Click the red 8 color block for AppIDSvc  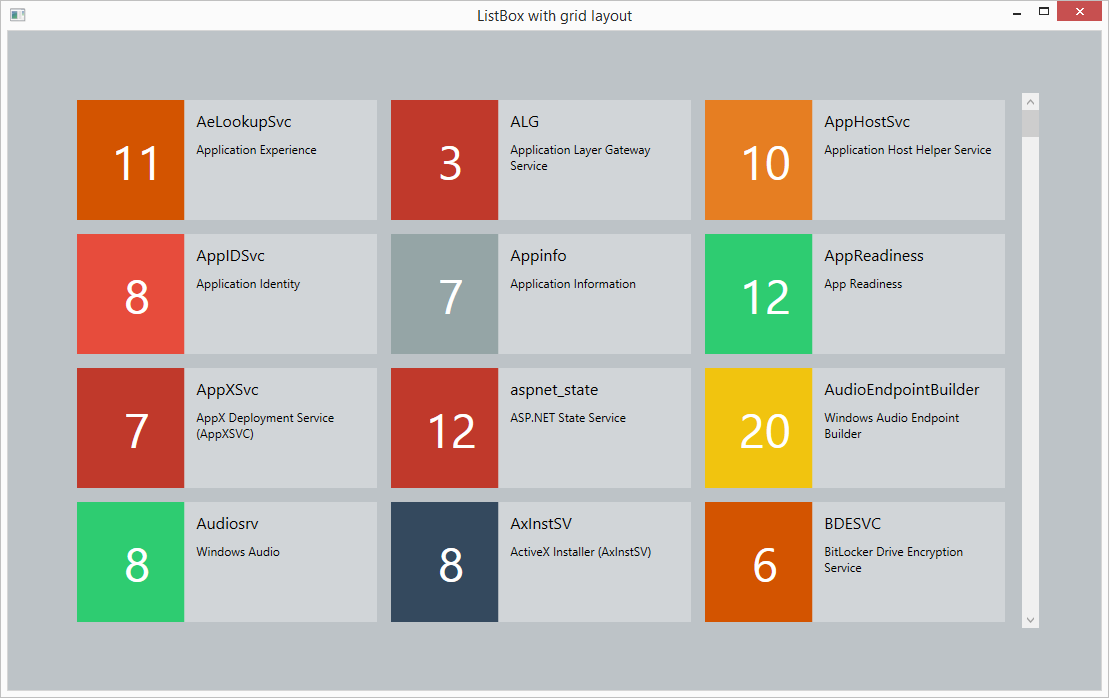coord(130,294)
